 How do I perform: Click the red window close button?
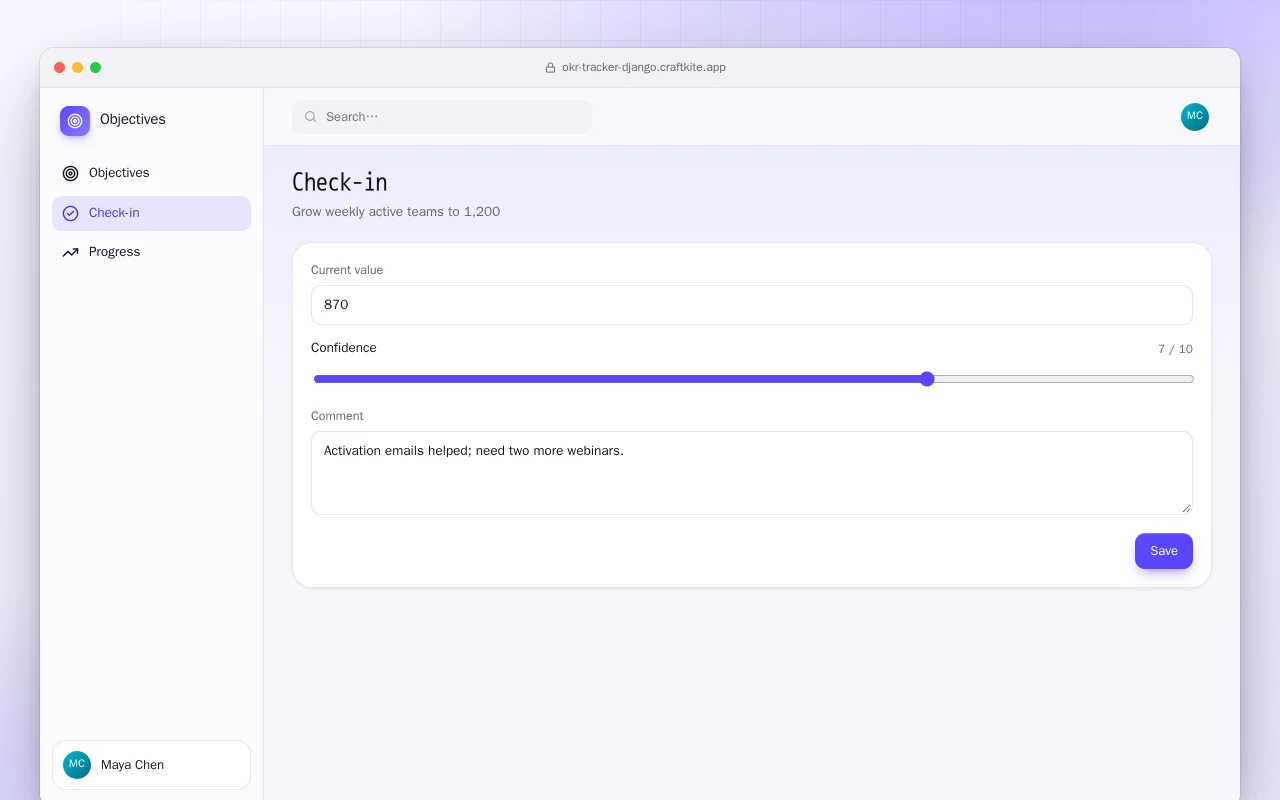59,68
